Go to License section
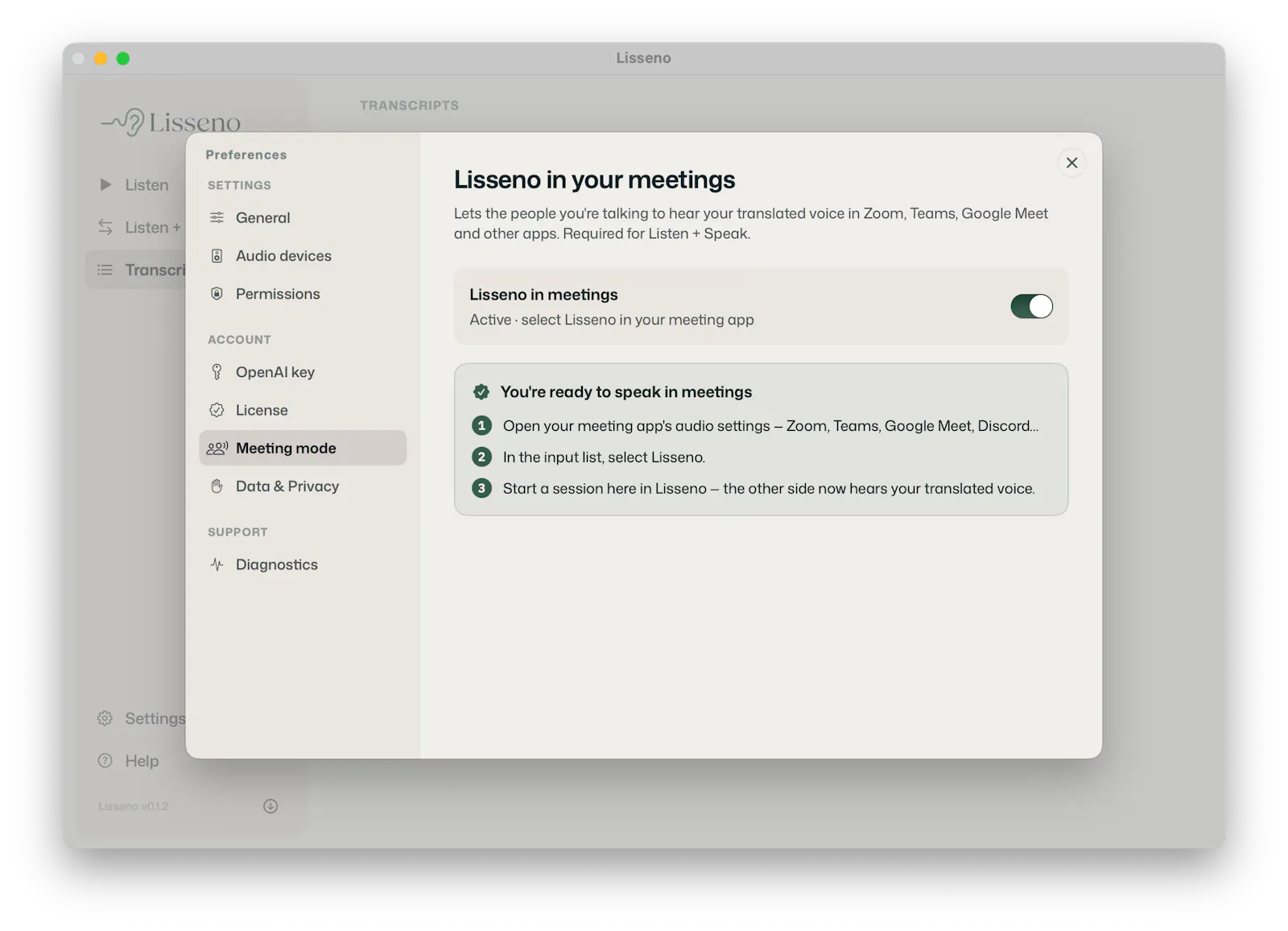Image resolution: width=1288 pixels, height=931 pixels. (x=303, y=410)
